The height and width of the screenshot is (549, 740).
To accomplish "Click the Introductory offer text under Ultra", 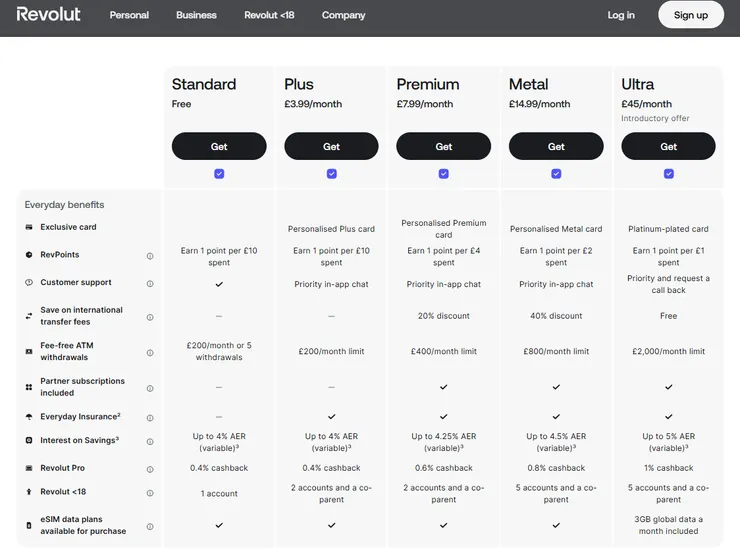I will point(655,118).
